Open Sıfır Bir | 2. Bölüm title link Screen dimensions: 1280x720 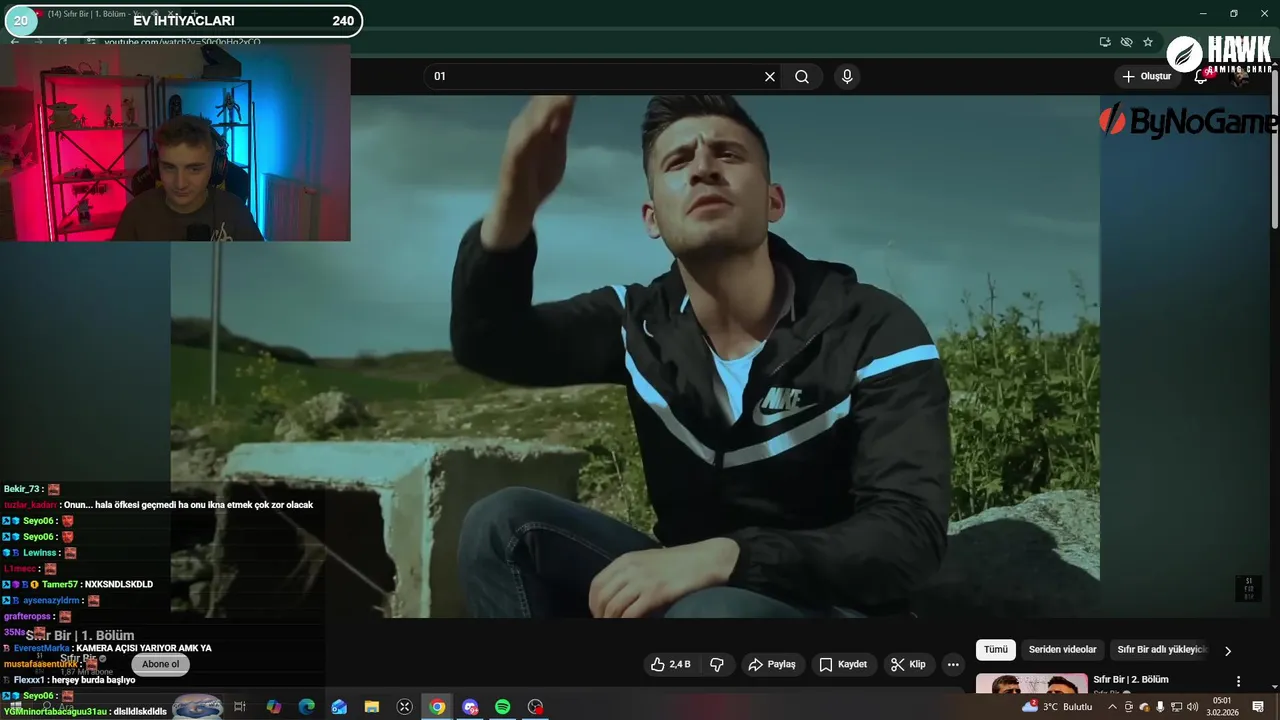(1130, 680)
